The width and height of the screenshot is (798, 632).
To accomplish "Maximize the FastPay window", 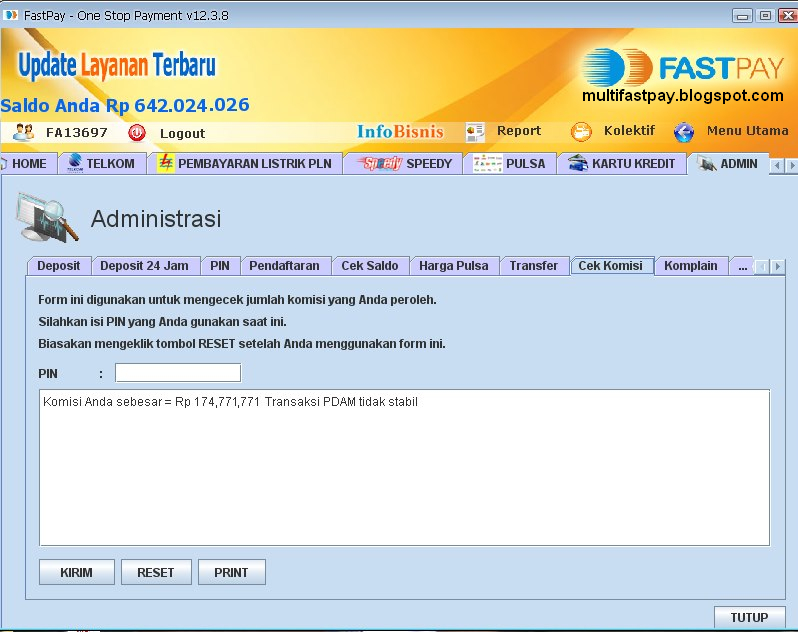I will 765,16.
